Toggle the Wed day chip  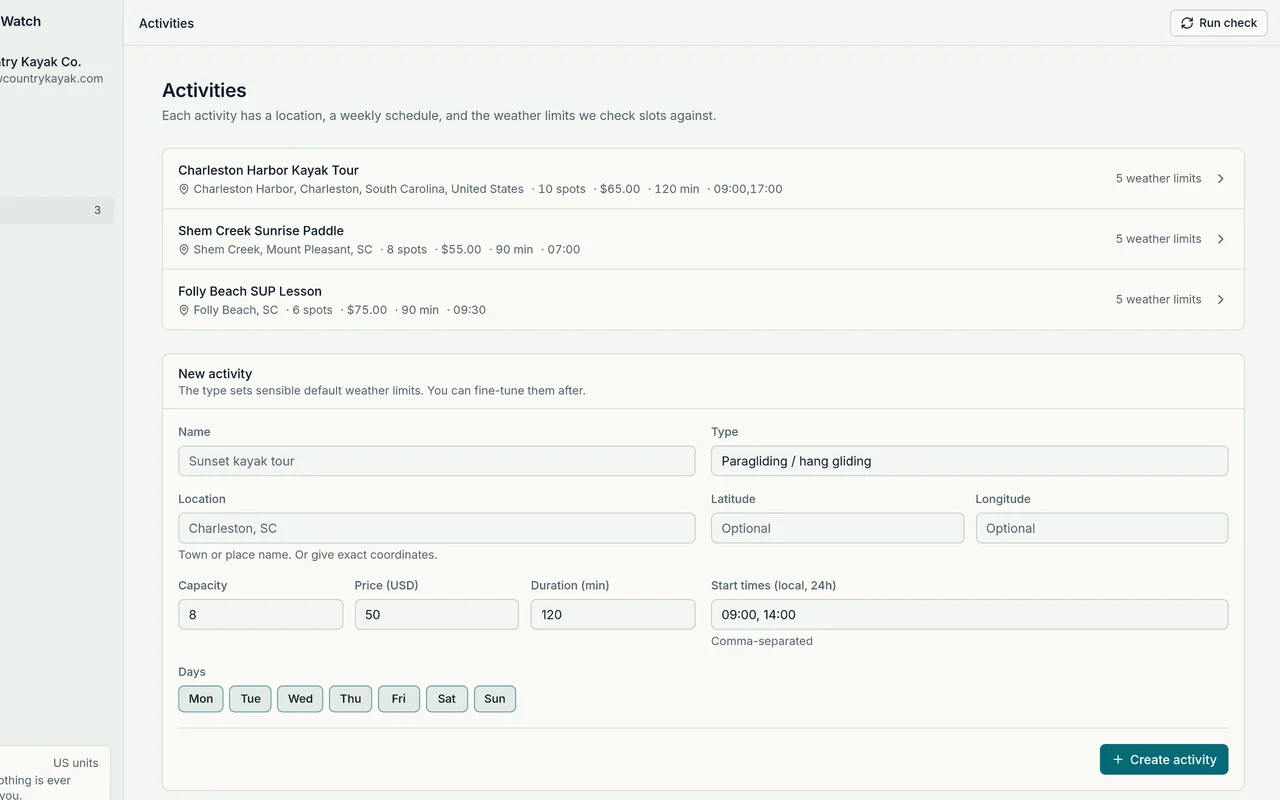click(x=300, y=699)
